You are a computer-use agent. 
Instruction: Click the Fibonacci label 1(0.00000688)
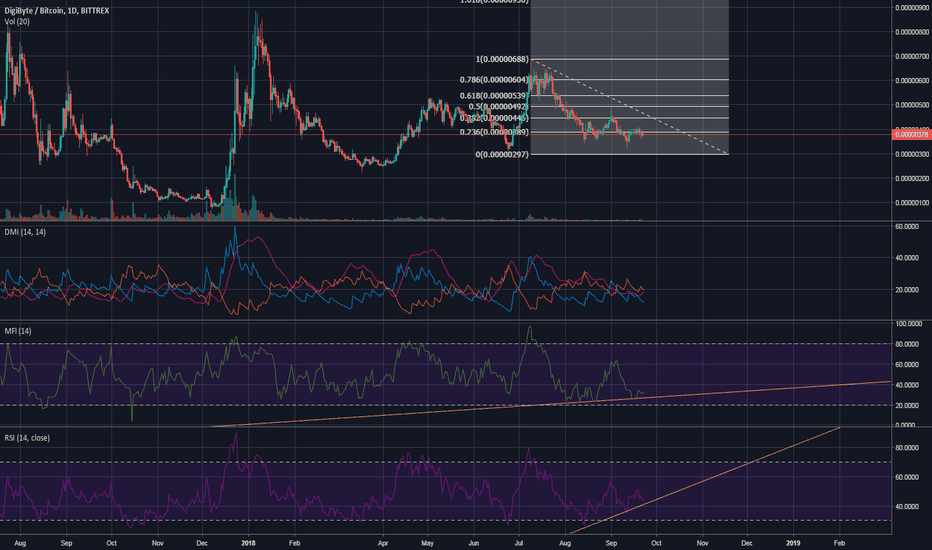coord(502,59)
